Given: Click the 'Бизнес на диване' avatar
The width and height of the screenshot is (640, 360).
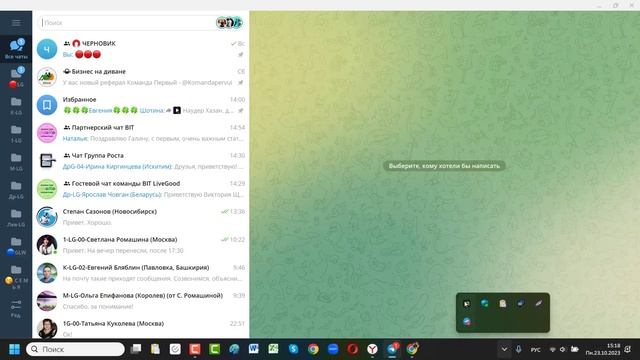Looking at the screenshot, I should tap(47, 77).
